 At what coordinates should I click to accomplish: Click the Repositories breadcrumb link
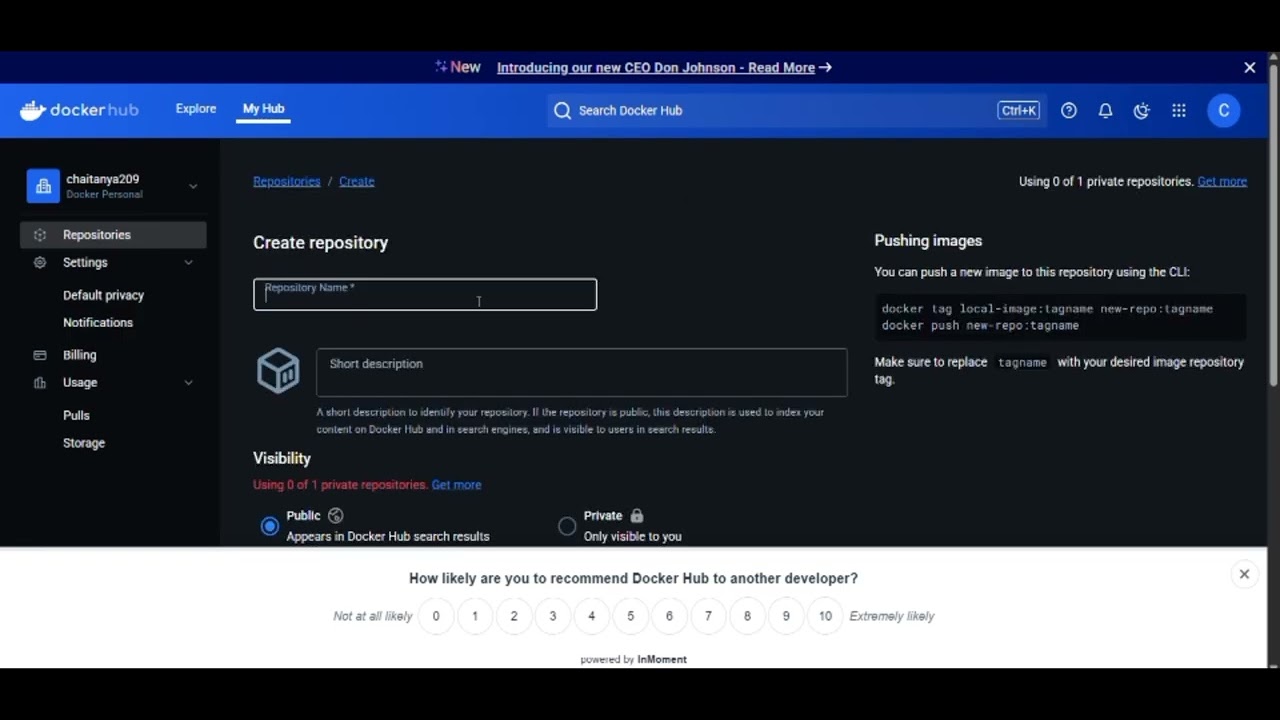click(x=287, y=182)
